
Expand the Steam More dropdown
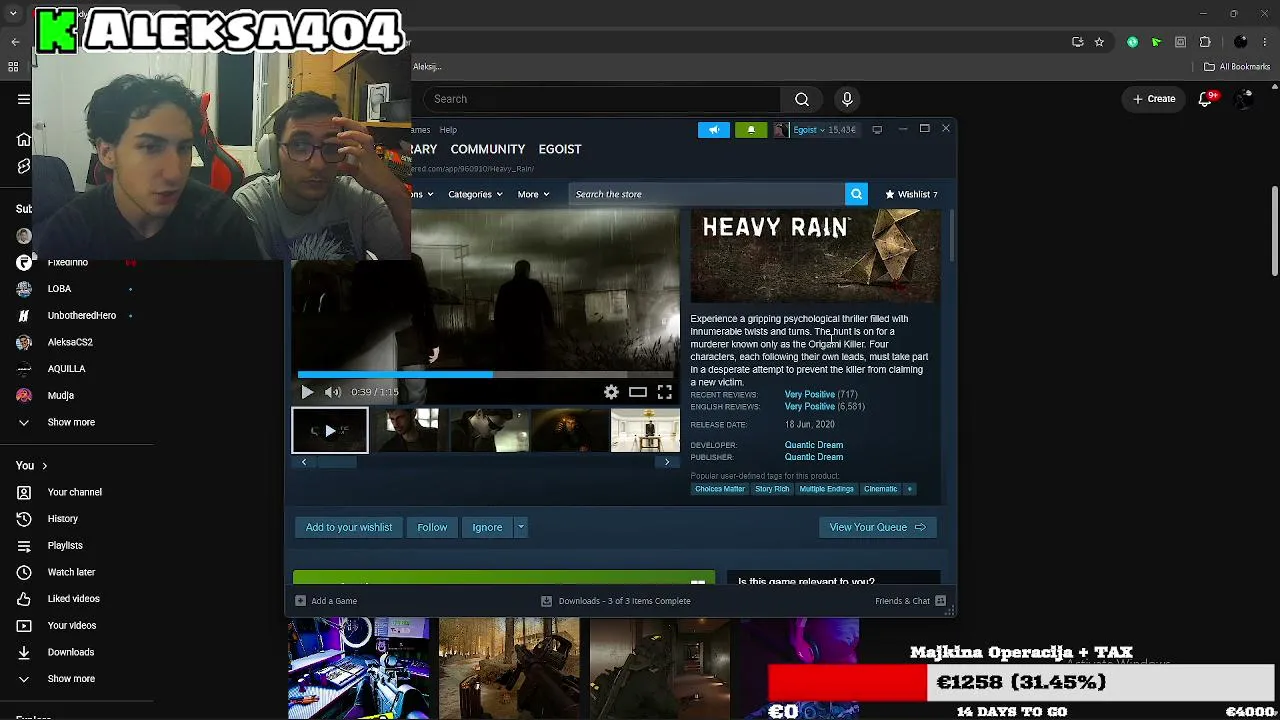pyautogui.click(x=533, y=194)
